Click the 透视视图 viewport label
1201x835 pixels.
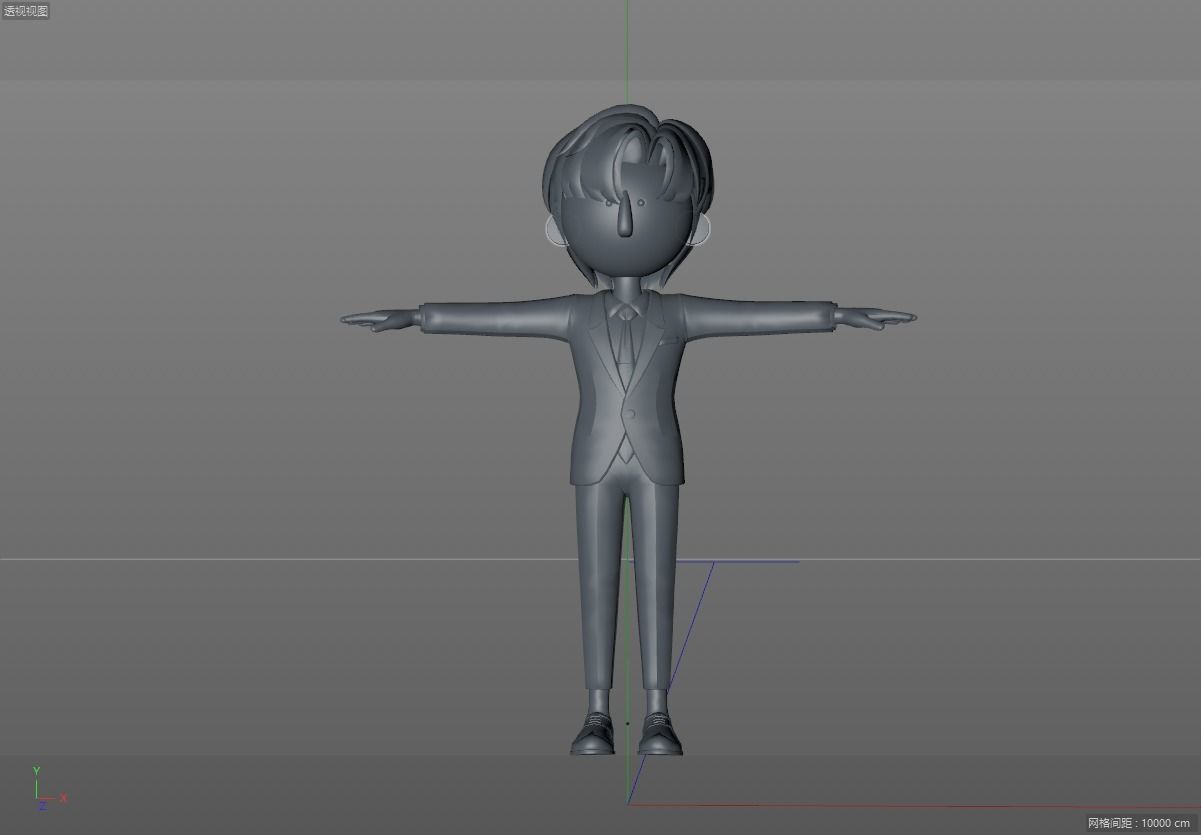pyautogui.click(x=26, y=11)
